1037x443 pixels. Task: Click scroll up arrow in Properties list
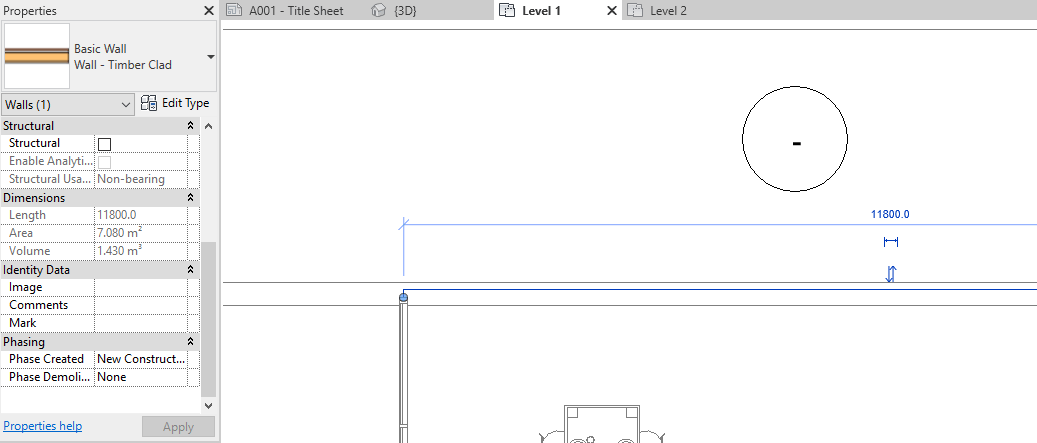click(x=208, y=126)
